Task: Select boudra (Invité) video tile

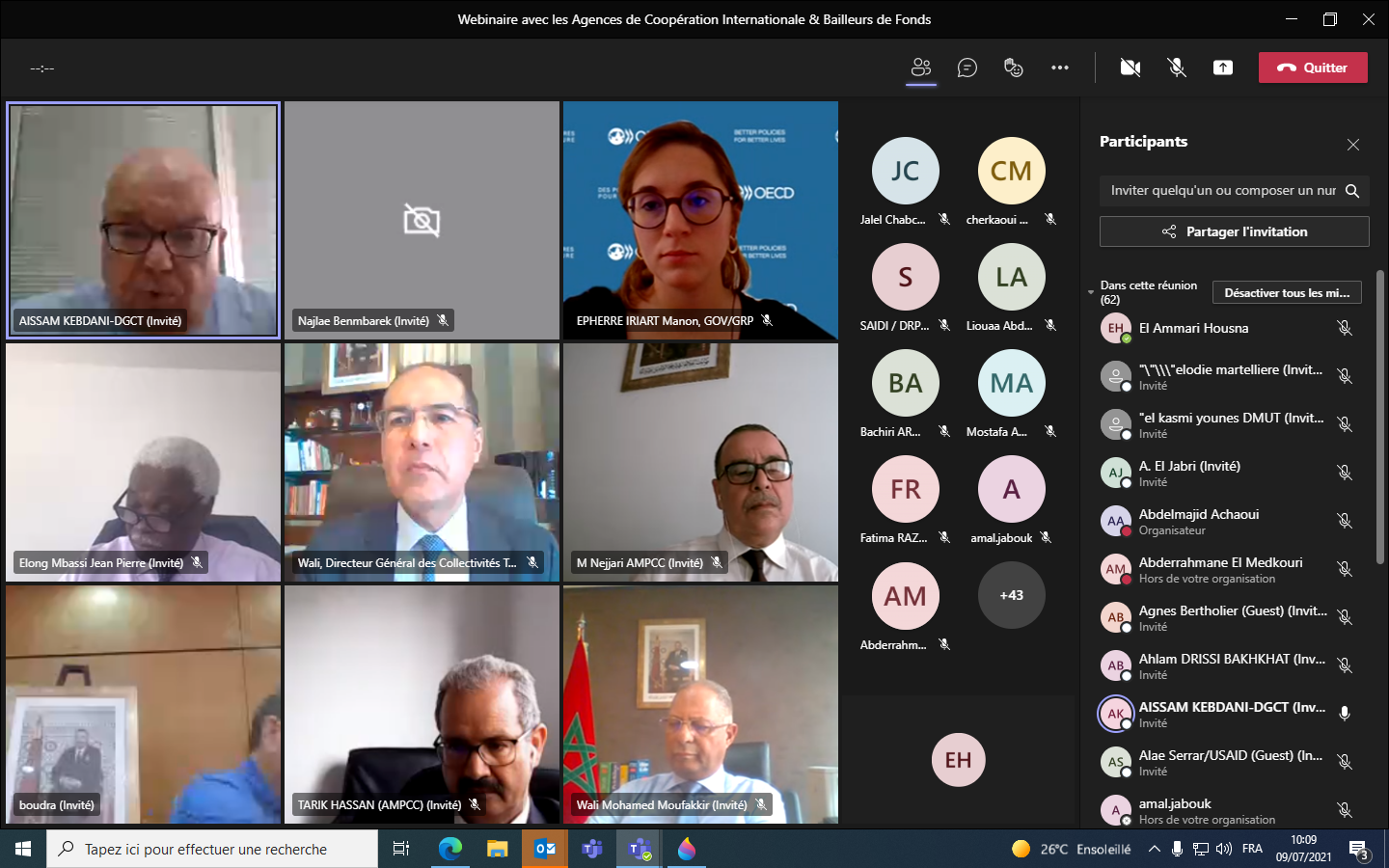Action: (144, 704)
